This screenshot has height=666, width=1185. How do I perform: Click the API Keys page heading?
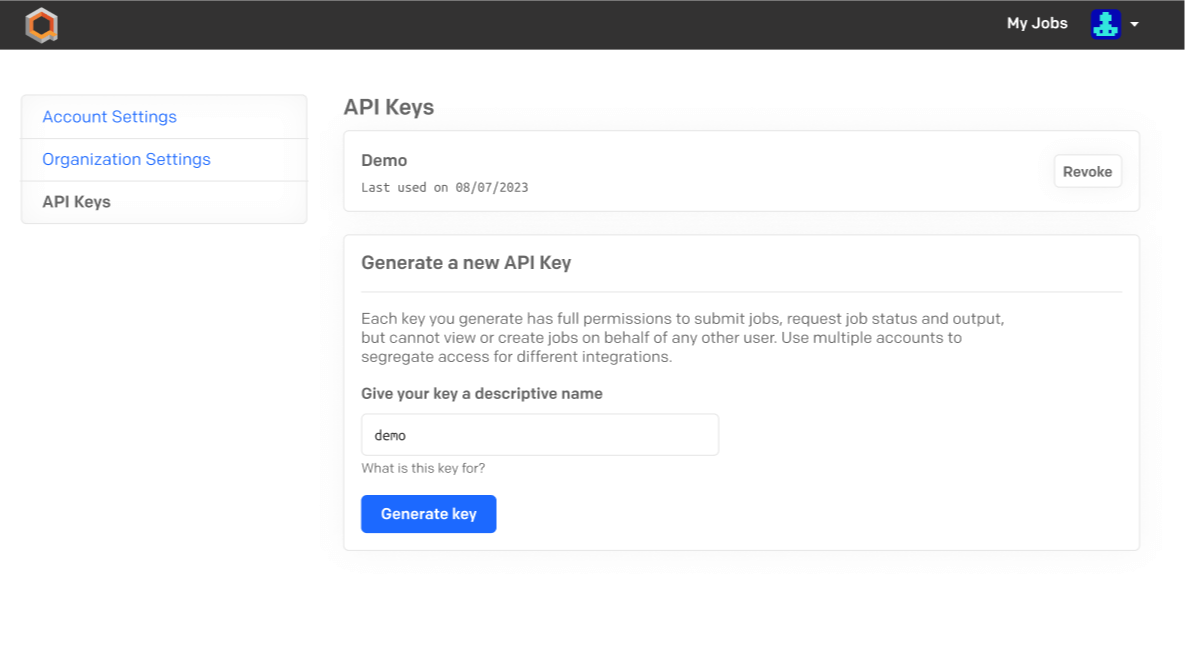[389, 107]
